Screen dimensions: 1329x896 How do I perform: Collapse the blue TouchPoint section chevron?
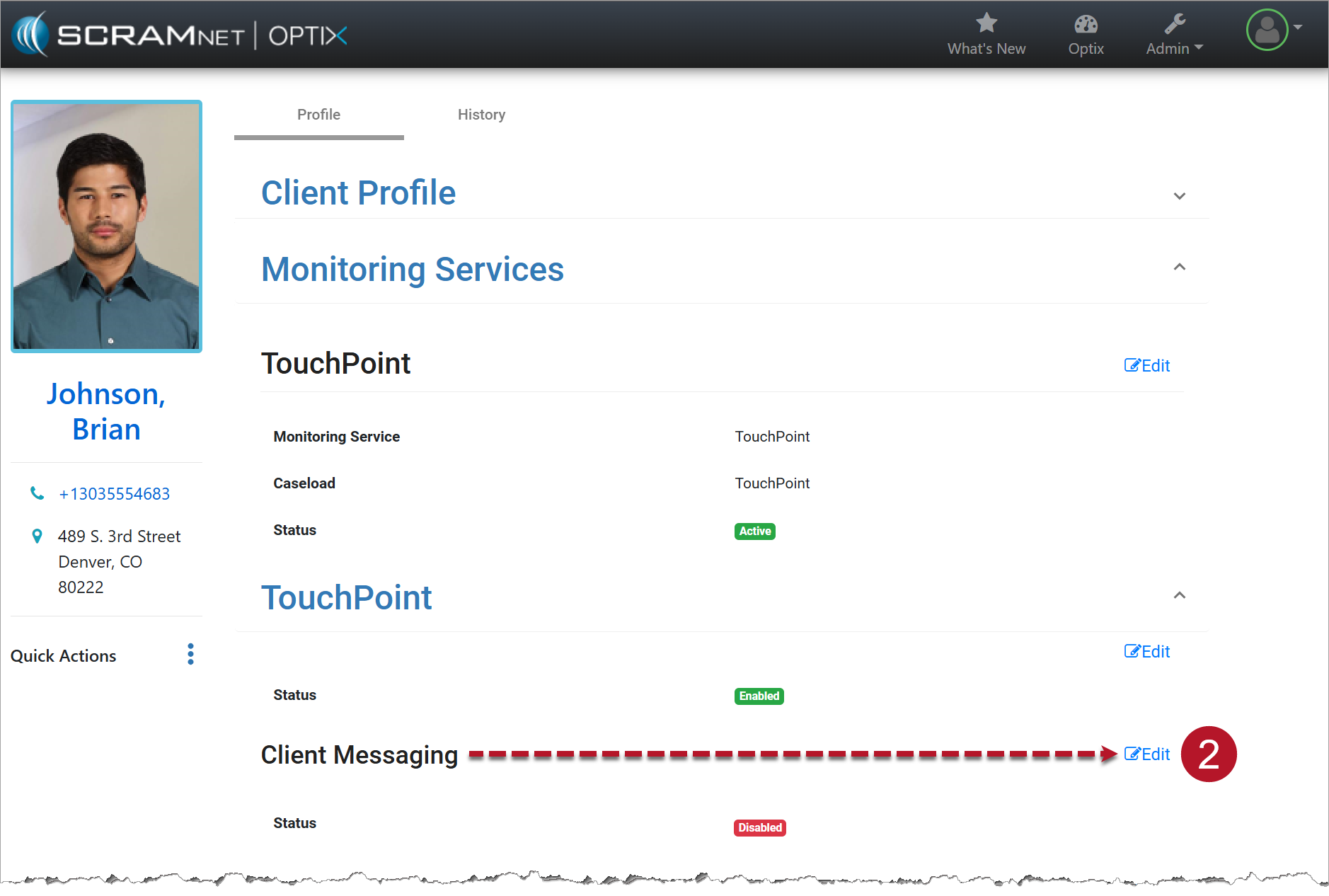click(1179, 595)
